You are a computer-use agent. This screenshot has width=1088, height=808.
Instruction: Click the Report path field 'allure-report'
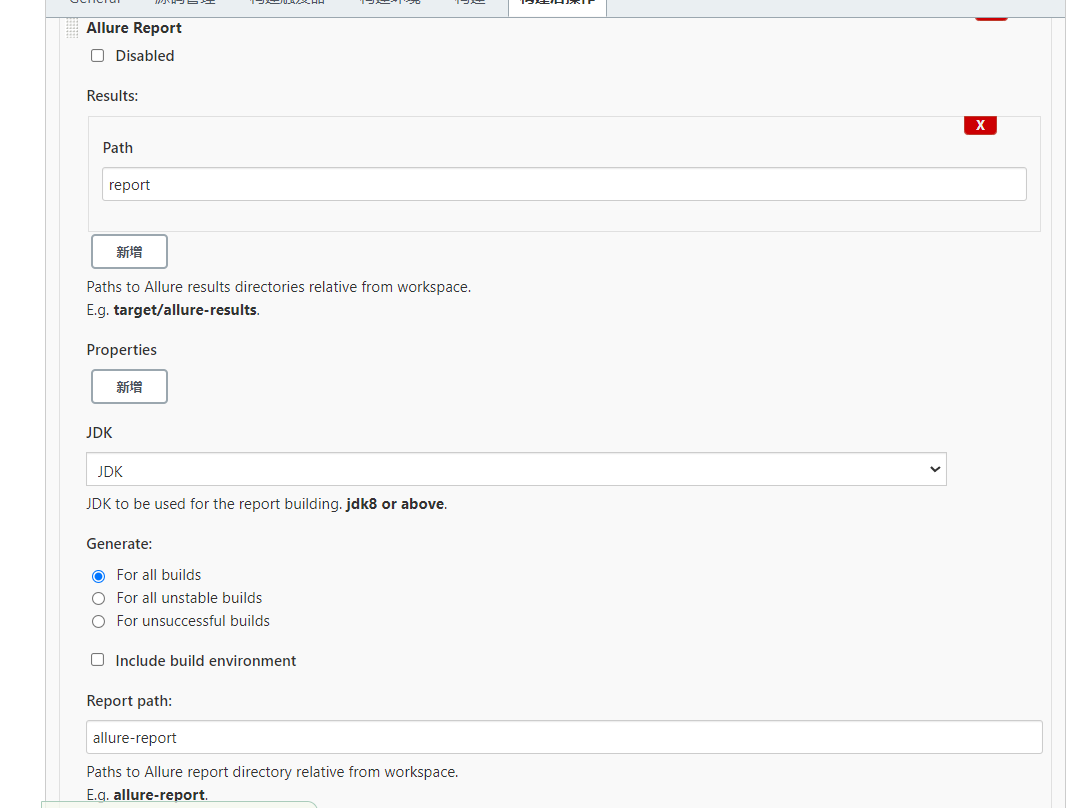[563, 737]
